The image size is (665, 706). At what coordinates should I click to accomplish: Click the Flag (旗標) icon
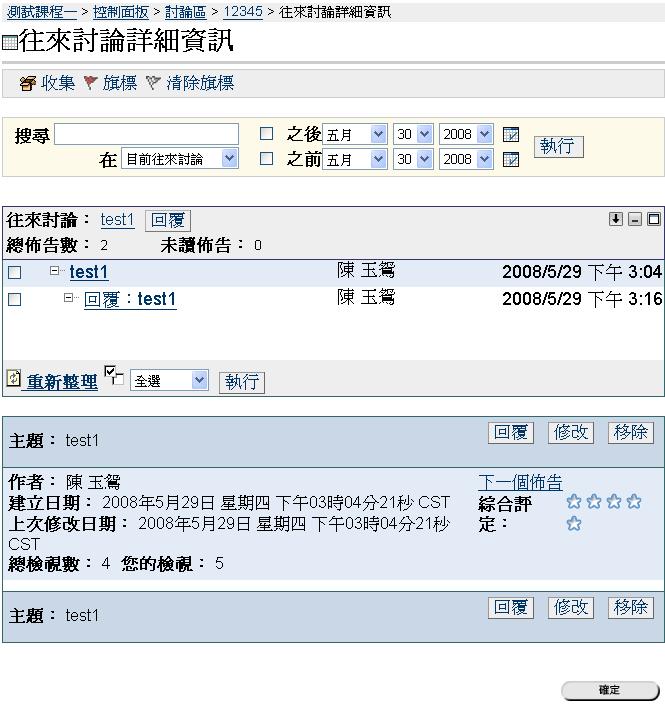[x=90, y=84]
